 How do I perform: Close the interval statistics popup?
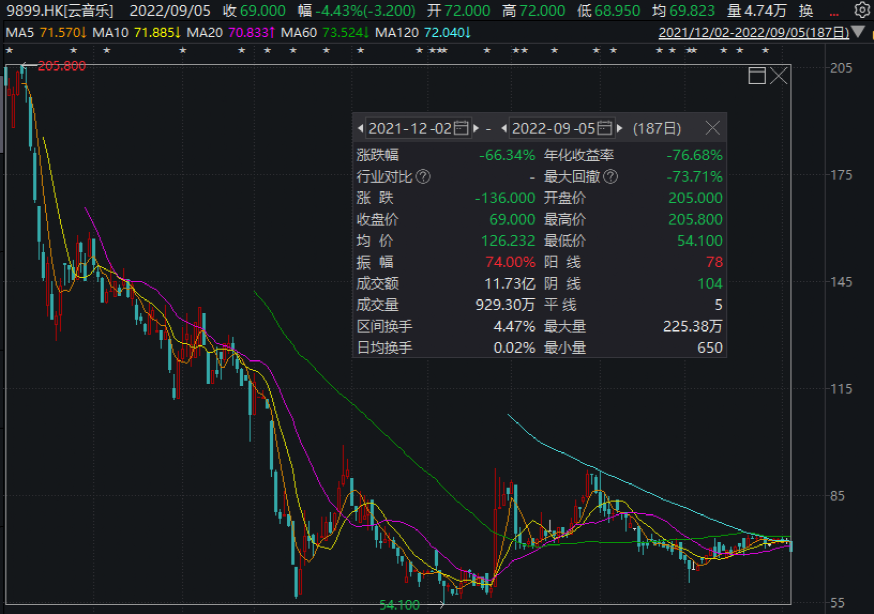(x=712, y=128)
